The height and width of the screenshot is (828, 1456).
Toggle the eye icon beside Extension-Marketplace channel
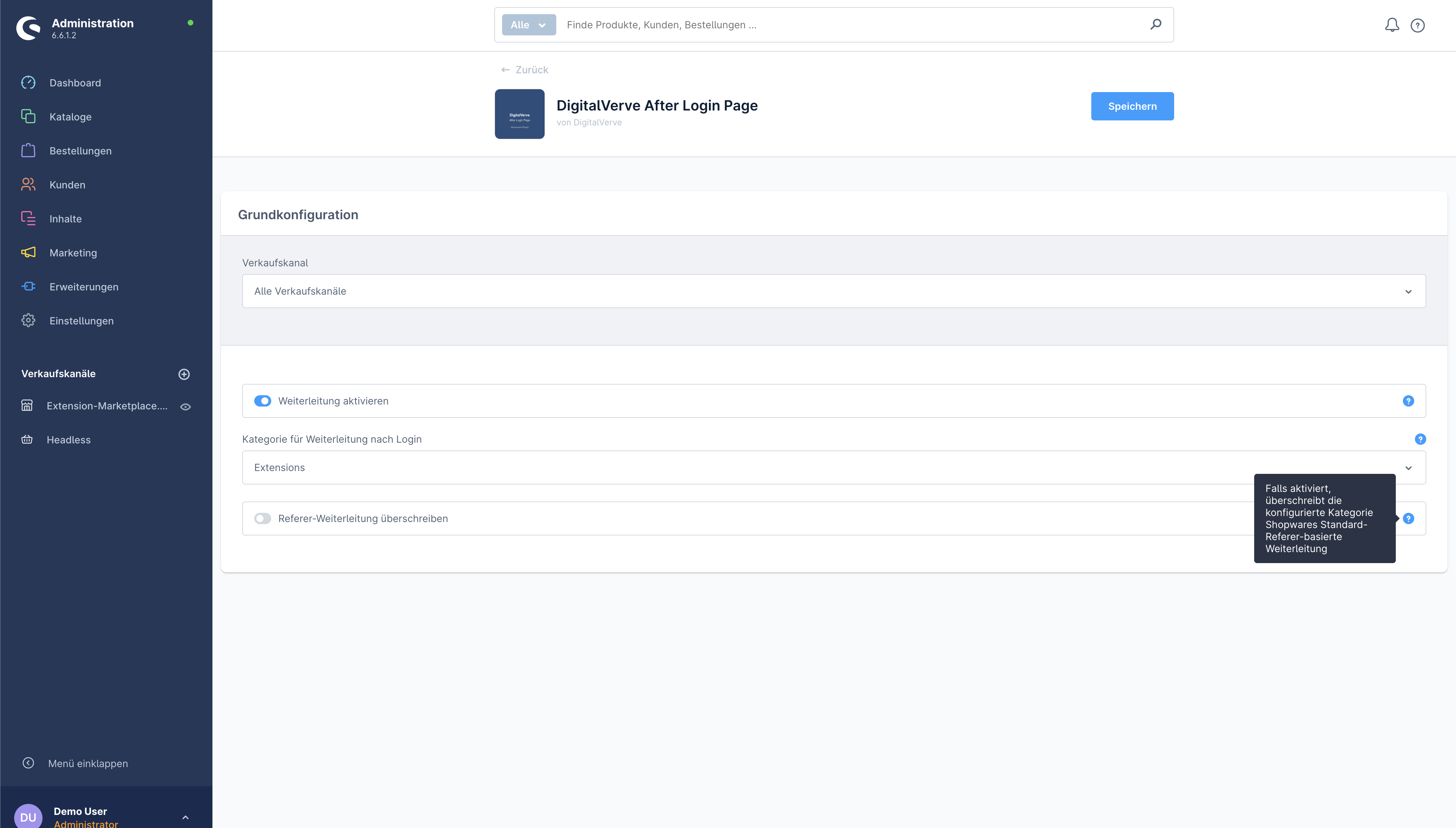(185, 407)
